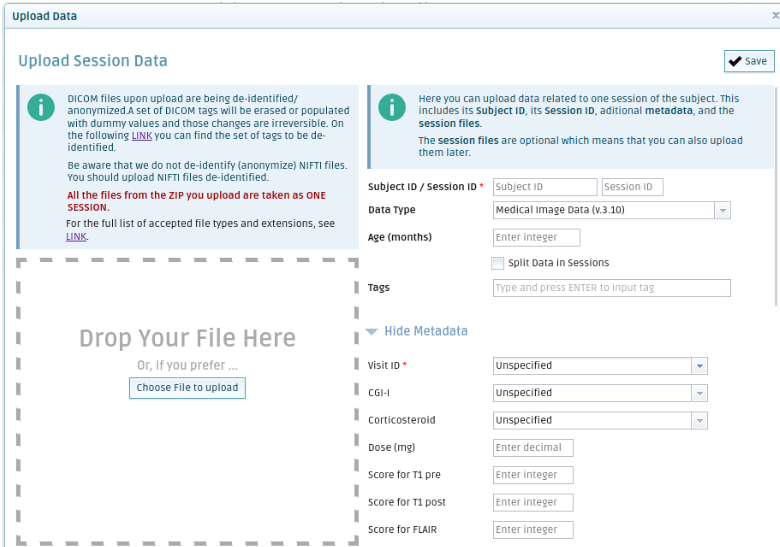The width and height of the screenshot is (780, 547).
Task: Open the accepted file types LINK
Action: coord(76,237)
